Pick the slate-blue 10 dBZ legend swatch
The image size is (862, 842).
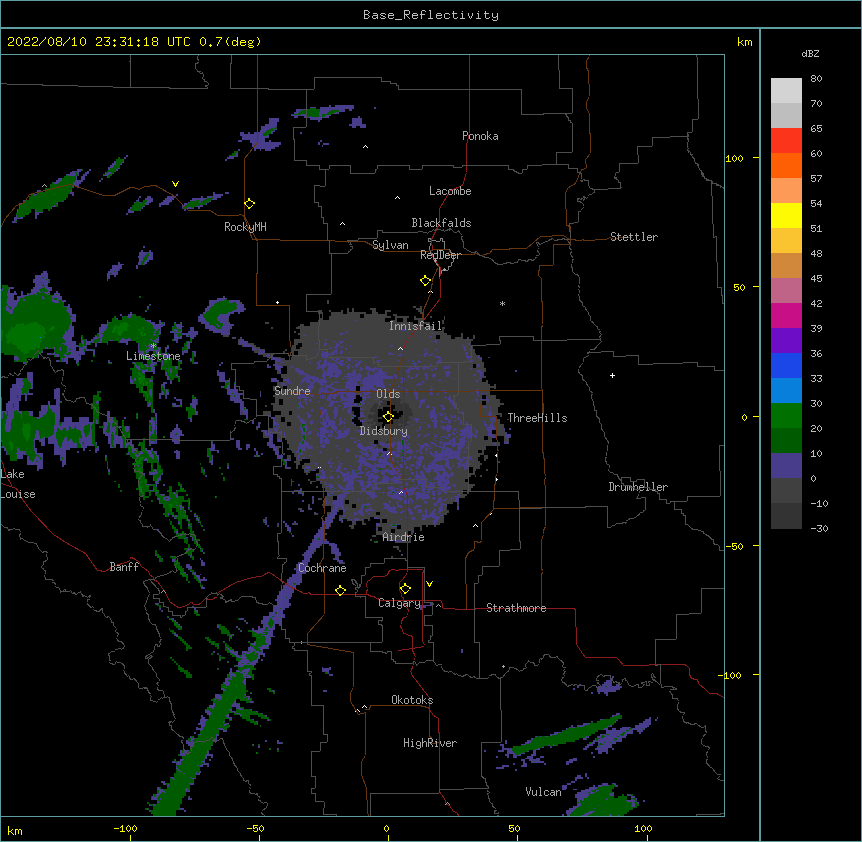(786, 466)
